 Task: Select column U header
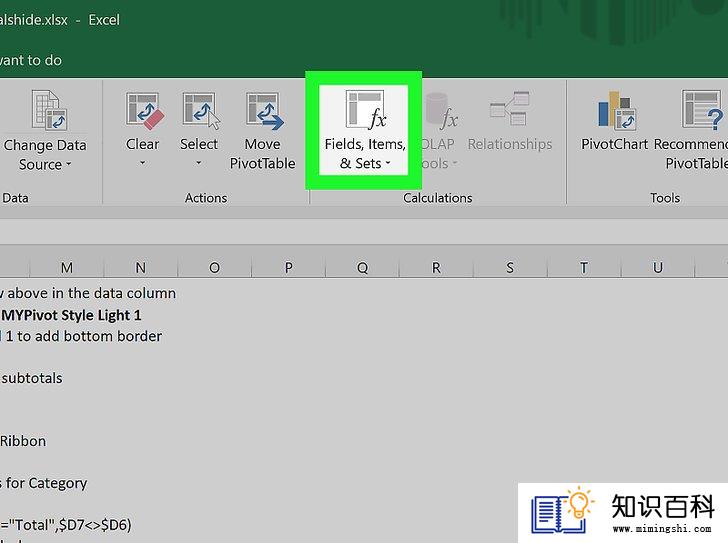tap(657, 268)
